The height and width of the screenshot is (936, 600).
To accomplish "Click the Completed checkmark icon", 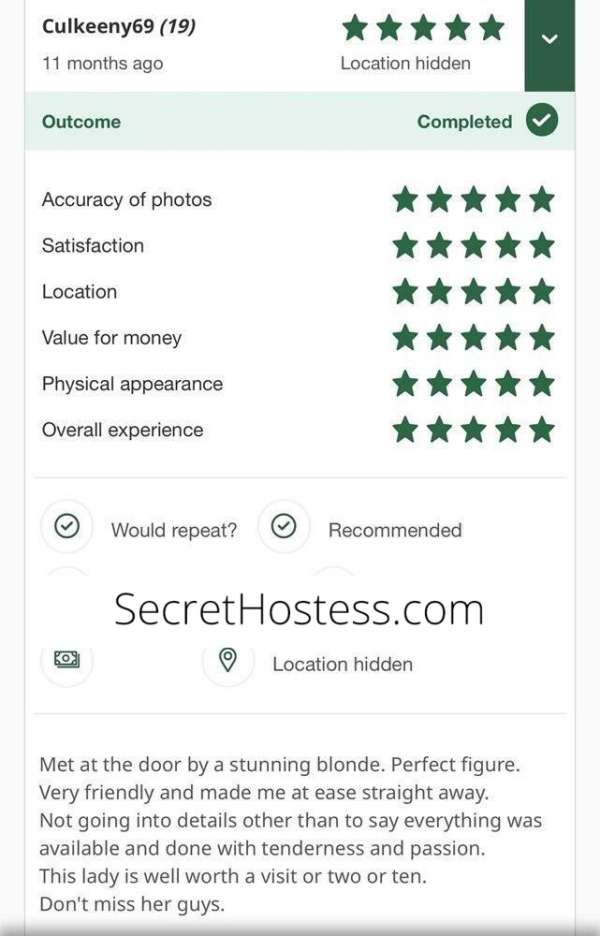I will pyautogui.click(x=542, y=120).
